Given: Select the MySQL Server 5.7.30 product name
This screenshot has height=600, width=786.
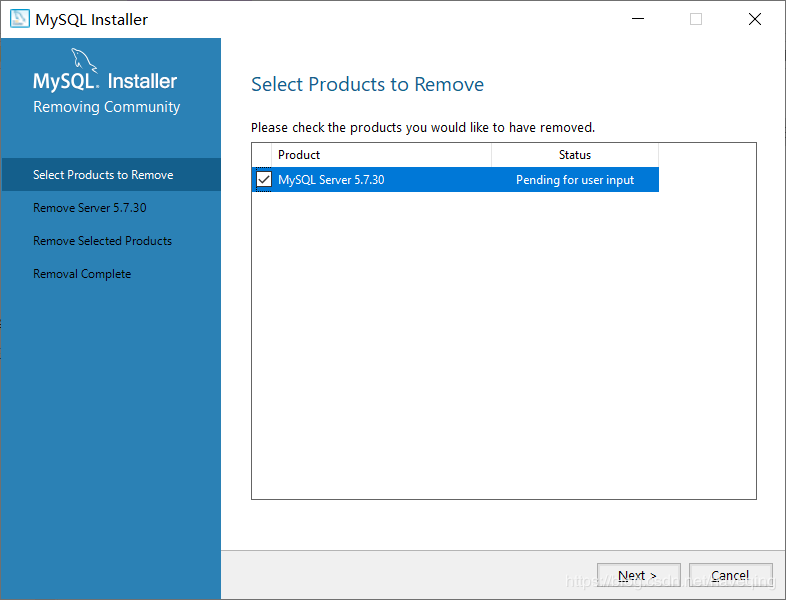Looking at the screenshot, I should coord(331,180).
